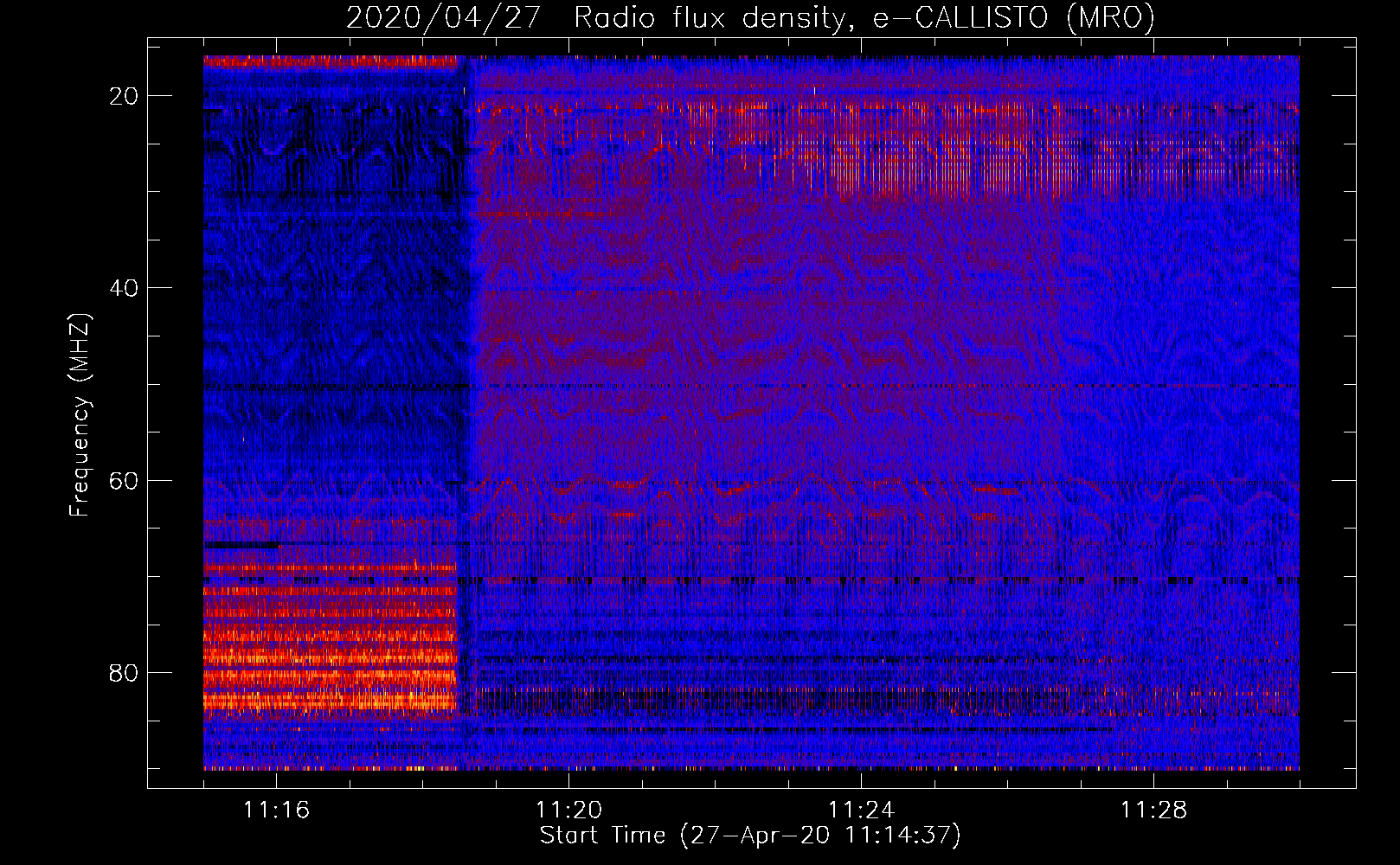Click the frequency tick label '80'
The image size is (1400, 865).
click(125, 672)
